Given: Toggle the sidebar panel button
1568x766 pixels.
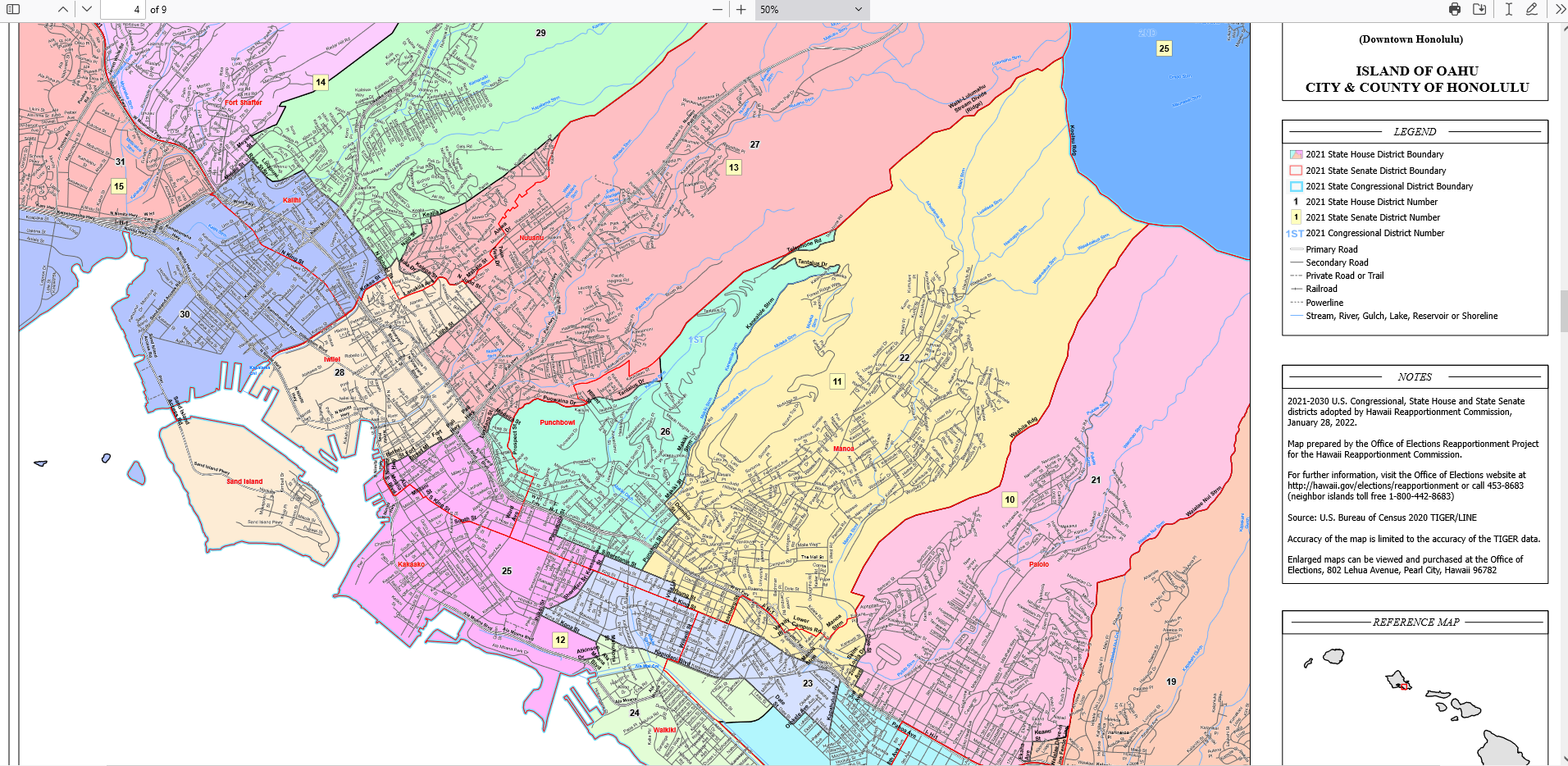Looking at the screenshot, I should (13, 10).
